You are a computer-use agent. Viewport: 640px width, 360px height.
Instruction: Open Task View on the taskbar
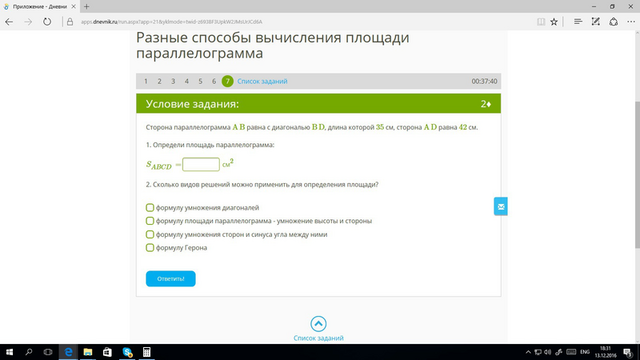point(48,352)
